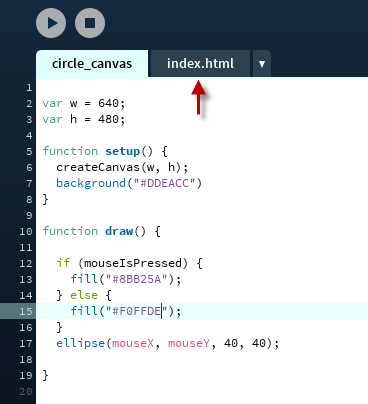The image size is (368, 404).
Task: Click the mouseY argument
Action: coord(189,343)
